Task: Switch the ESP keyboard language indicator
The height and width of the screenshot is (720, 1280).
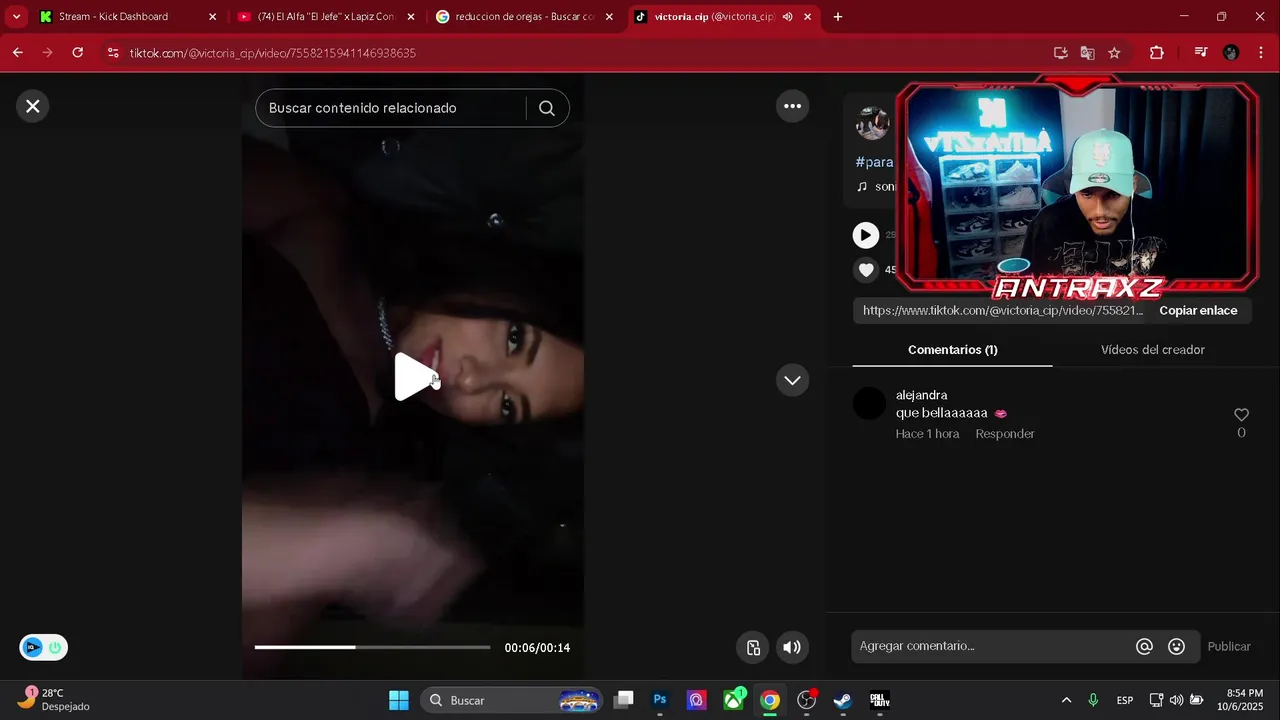Action: pyautogui.click(x=1125, y=700)
